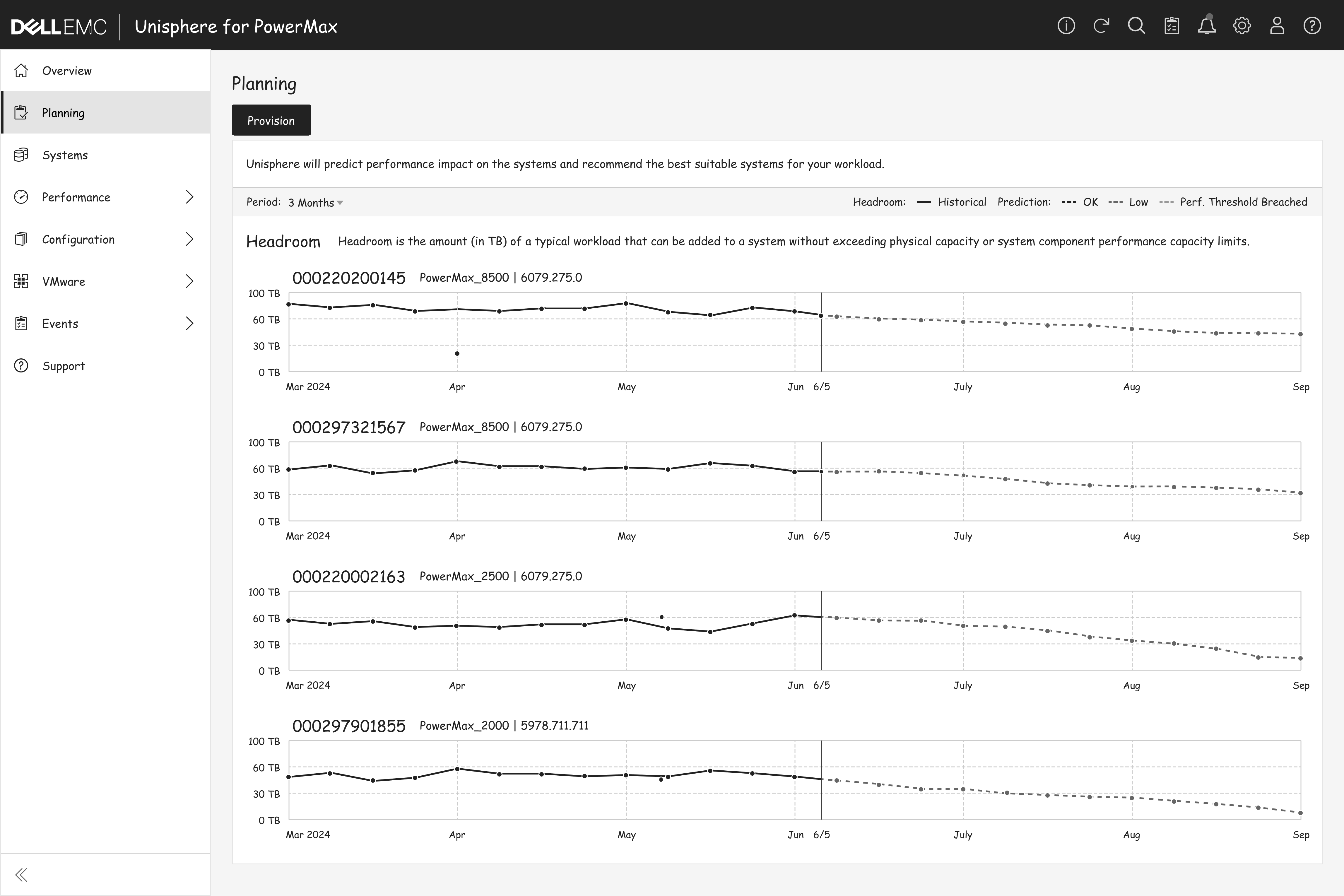
Task: Click the refresh icon in header
Action: (1101, 26)
